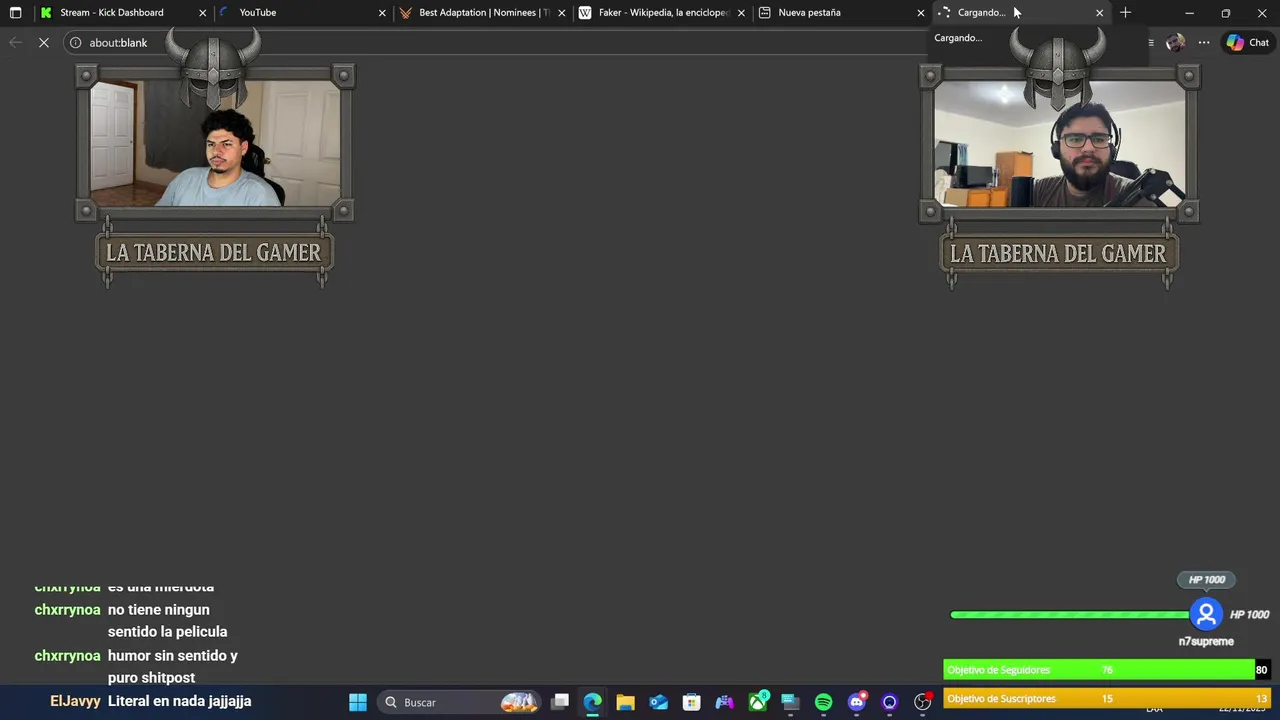Screen dimensions: 1280x720
Task: Click chat message 'Literal en nada jajjajja'
Action: tap(180, 701)
